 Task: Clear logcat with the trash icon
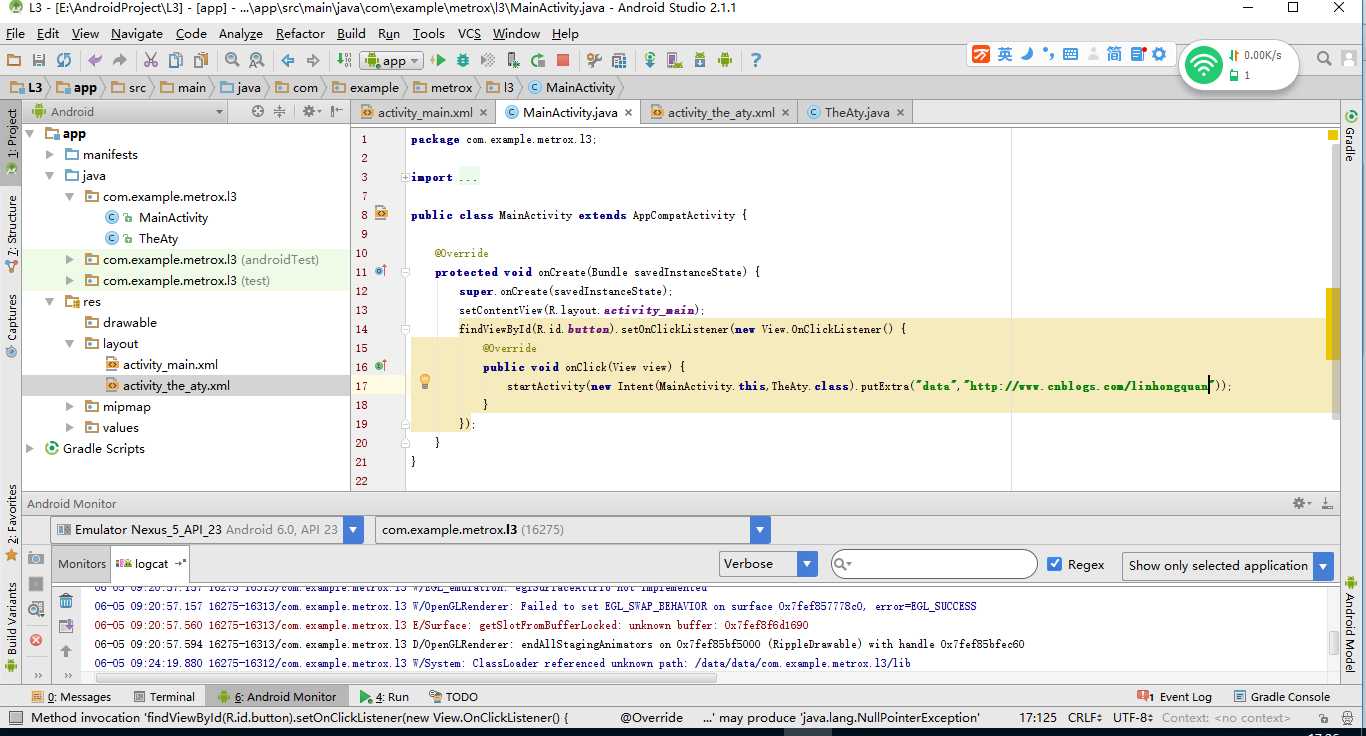66,601
